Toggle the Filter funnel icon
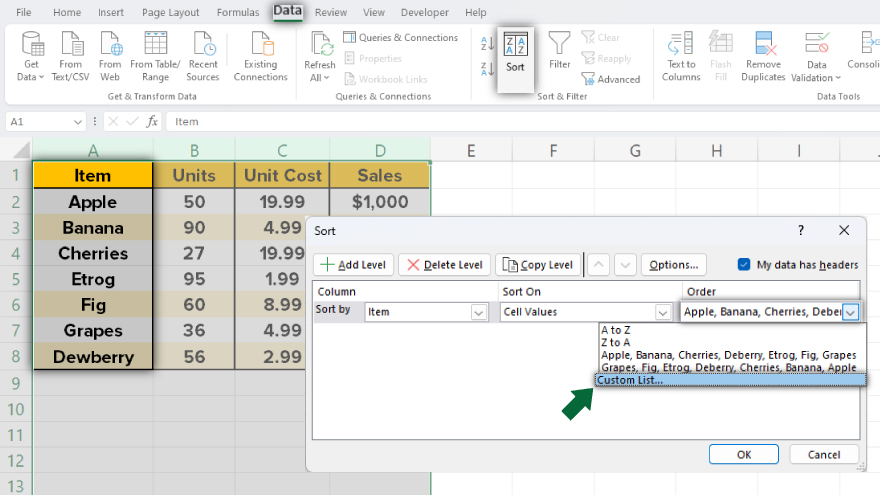 coord(559,43)
